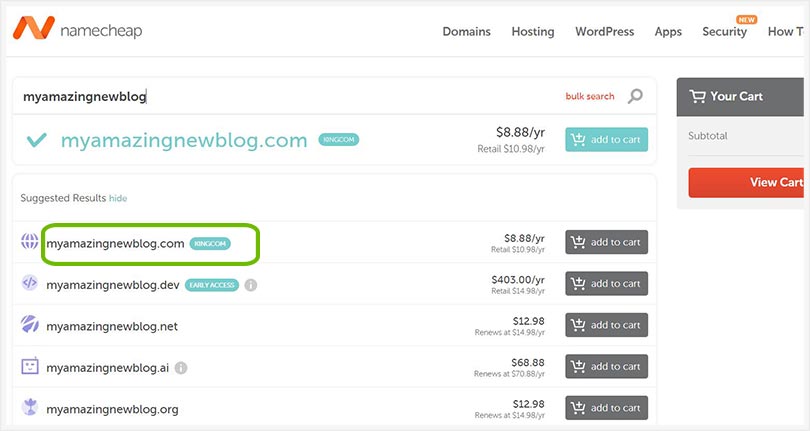Open the WordPress menu

click(604, 32)
